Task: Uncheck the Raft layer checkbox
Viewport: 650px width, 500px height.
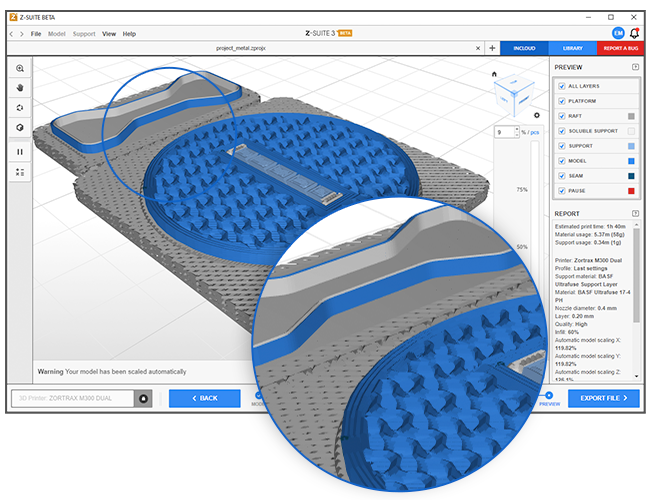Action: coord(562,116)
